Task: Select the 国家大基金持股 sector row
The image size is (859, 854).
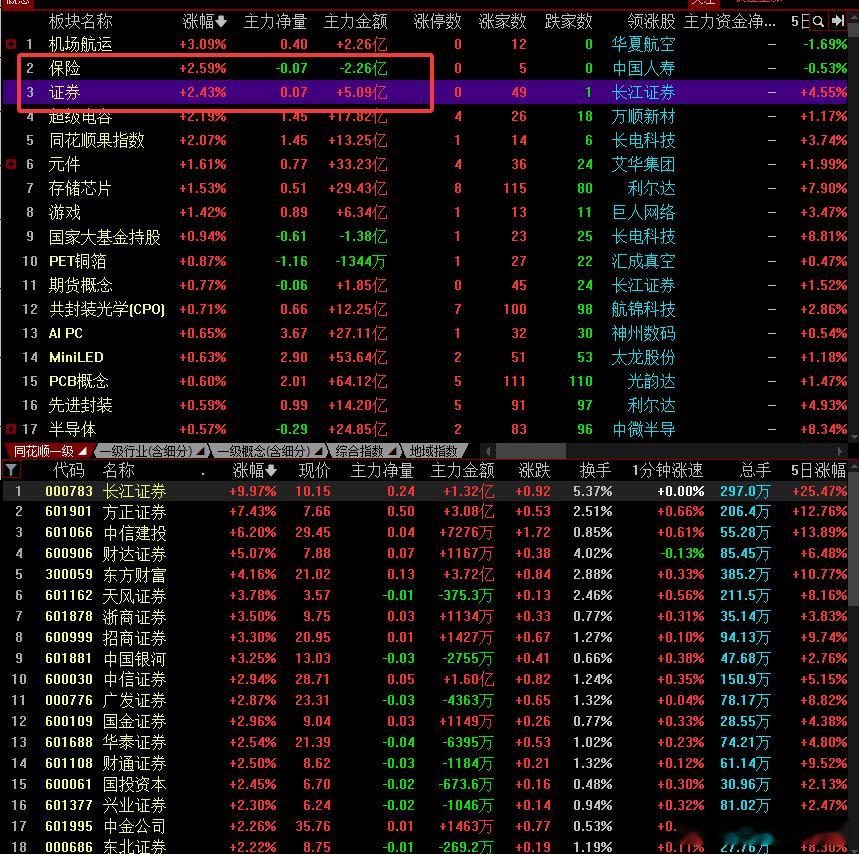Action: [423, 236]
